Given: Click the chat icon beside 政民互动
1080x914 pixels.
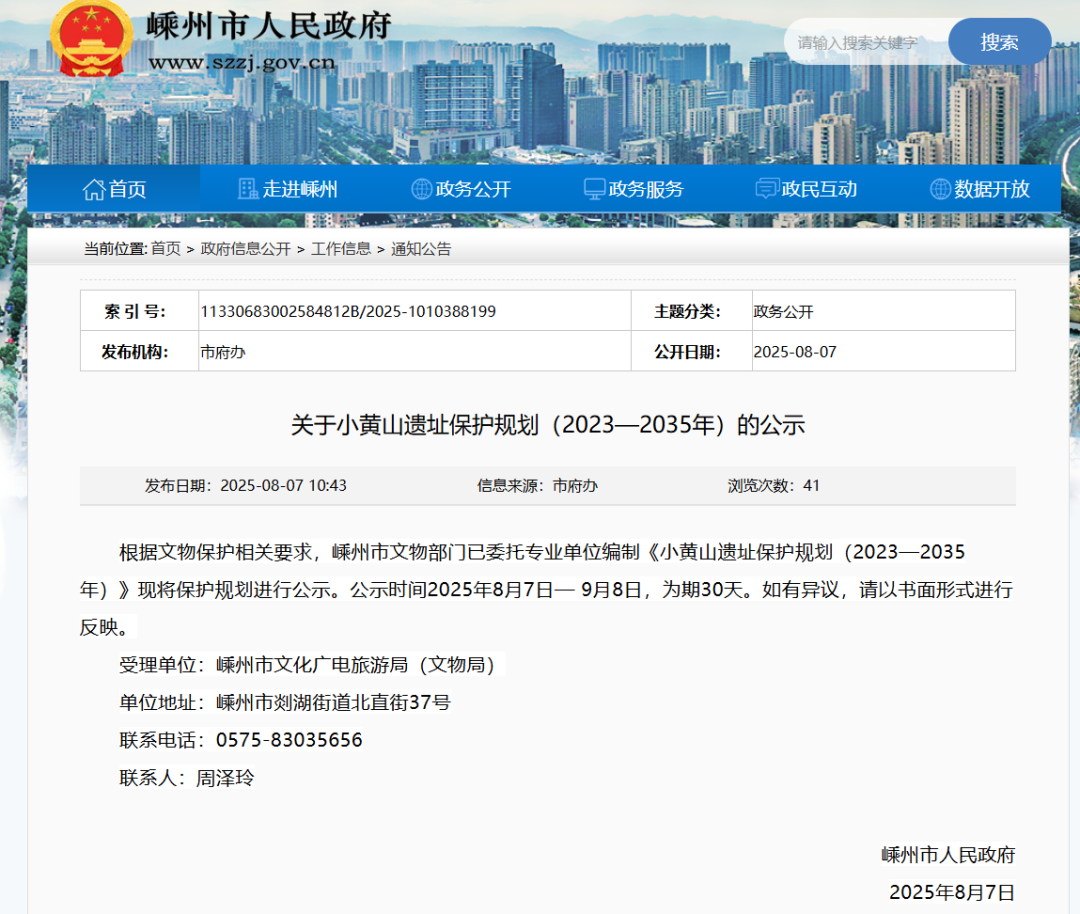Looking at the screenshot, I should coord(767,189).
